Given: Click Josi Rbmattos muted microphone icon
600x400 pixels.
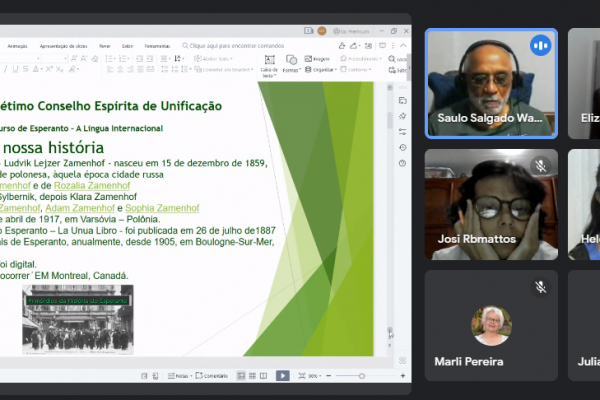Looking at the screenshot, I should click(x=541, y=166).
